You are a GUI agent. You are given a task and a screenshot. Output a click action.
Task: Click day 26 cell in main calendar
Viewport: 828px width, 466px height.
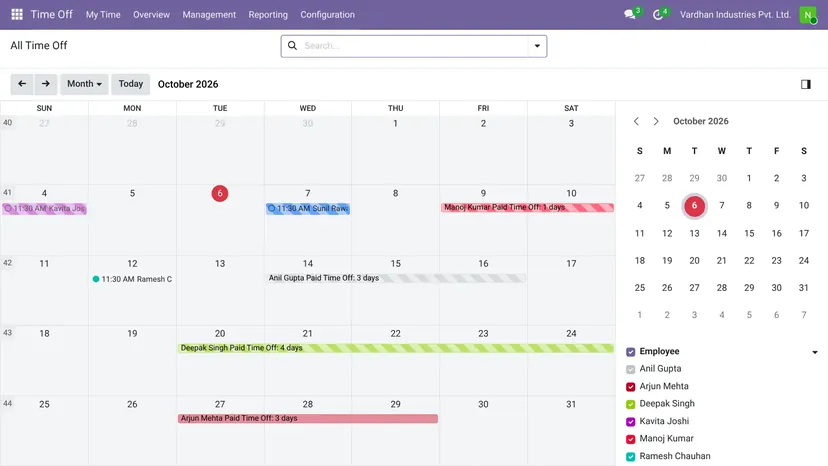pos(132,431)
